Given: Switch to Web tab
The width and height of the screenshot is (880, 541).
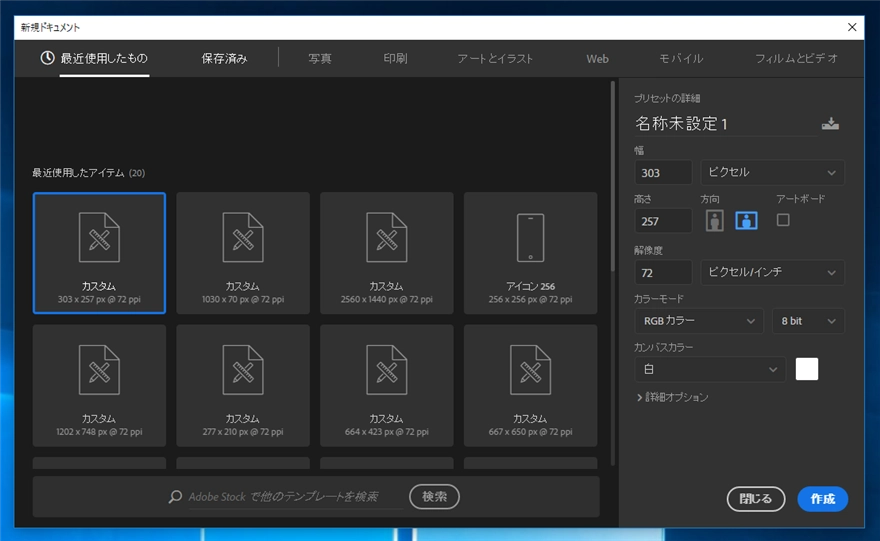Looking at the screenshot, I should tap(597, 58).
